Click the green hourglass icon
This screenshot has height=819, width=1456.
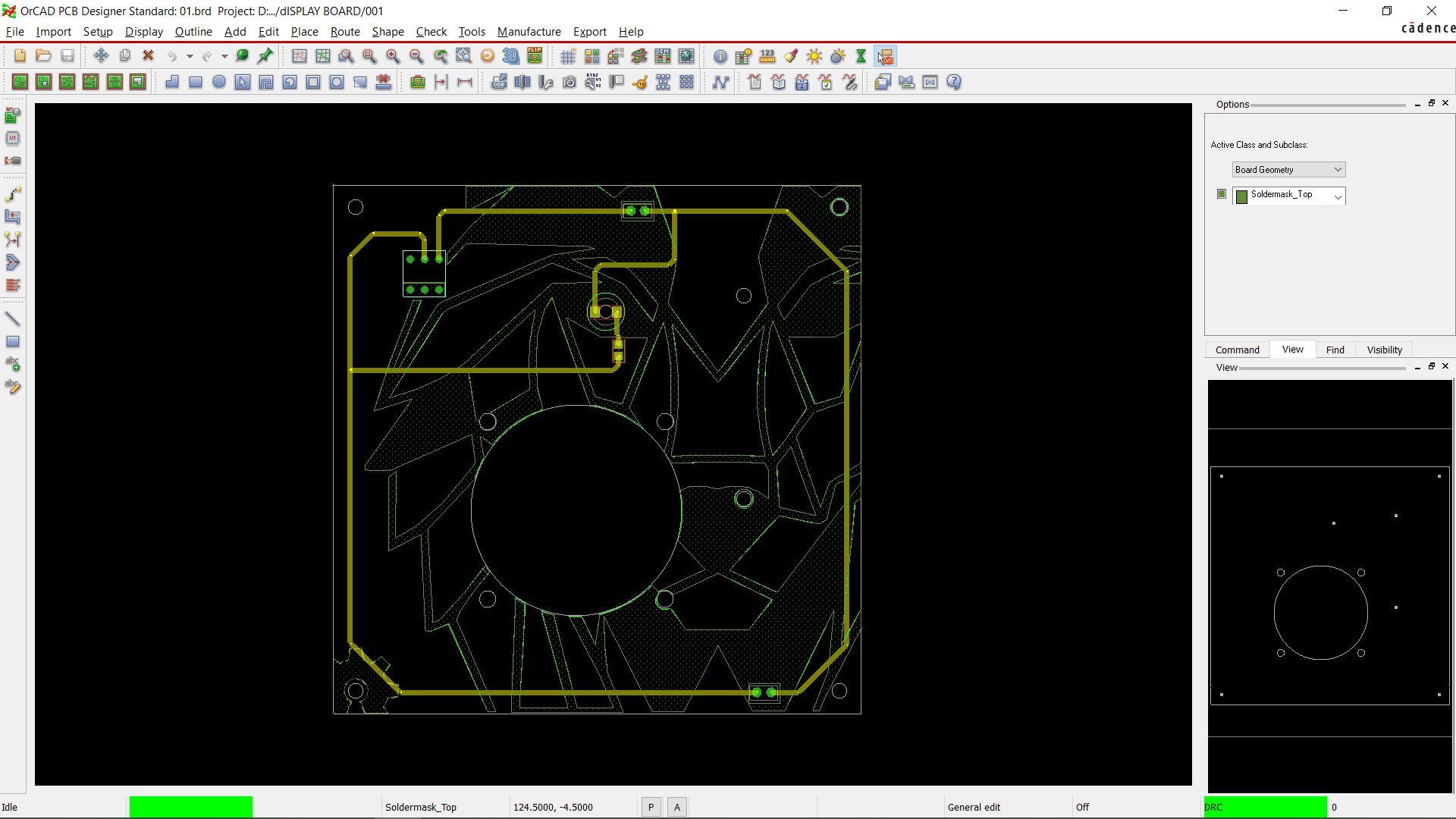(861, 56)
